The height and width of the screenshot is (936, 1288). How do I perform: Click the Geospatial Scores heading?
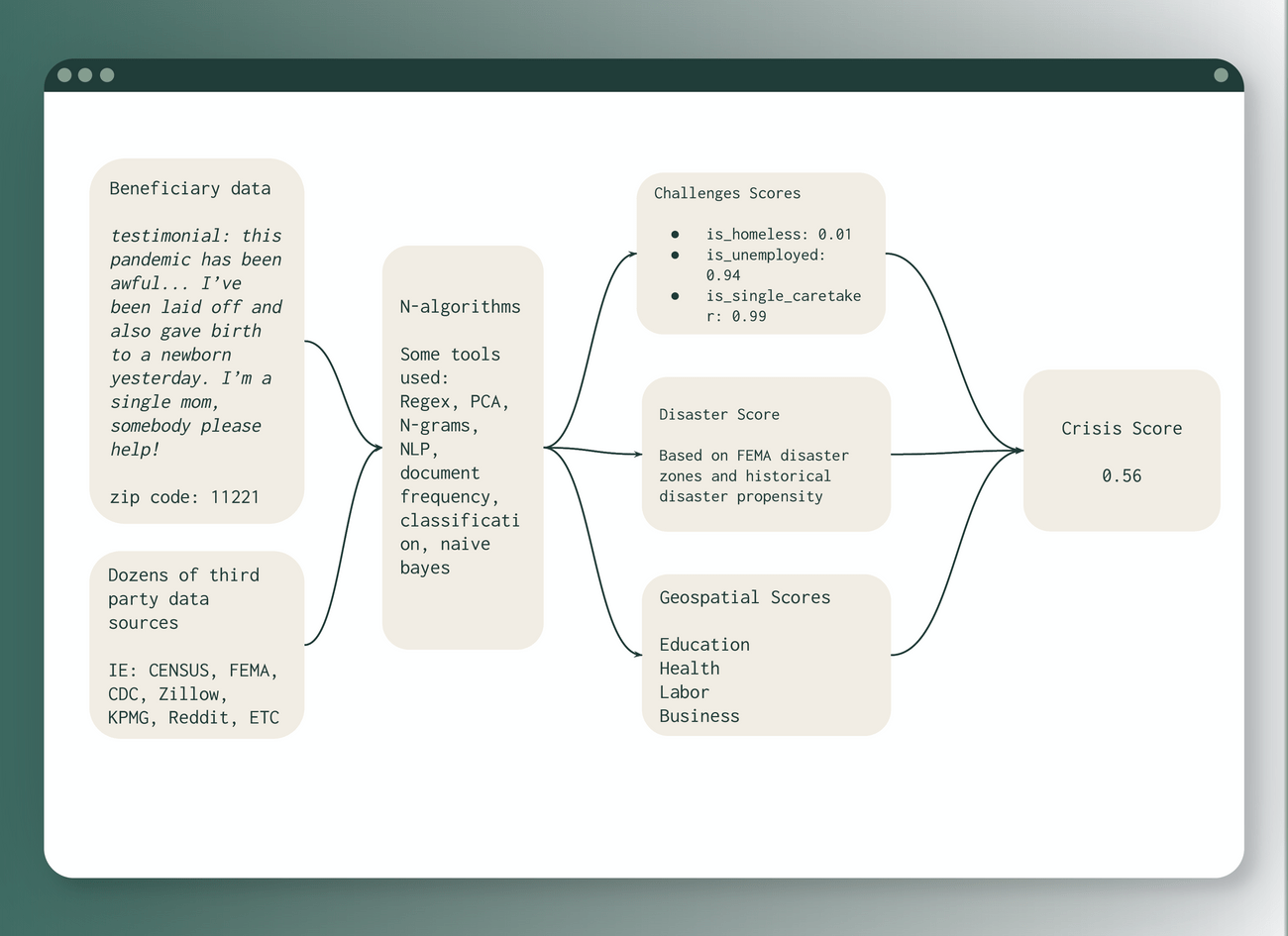[x=744, y=597]
